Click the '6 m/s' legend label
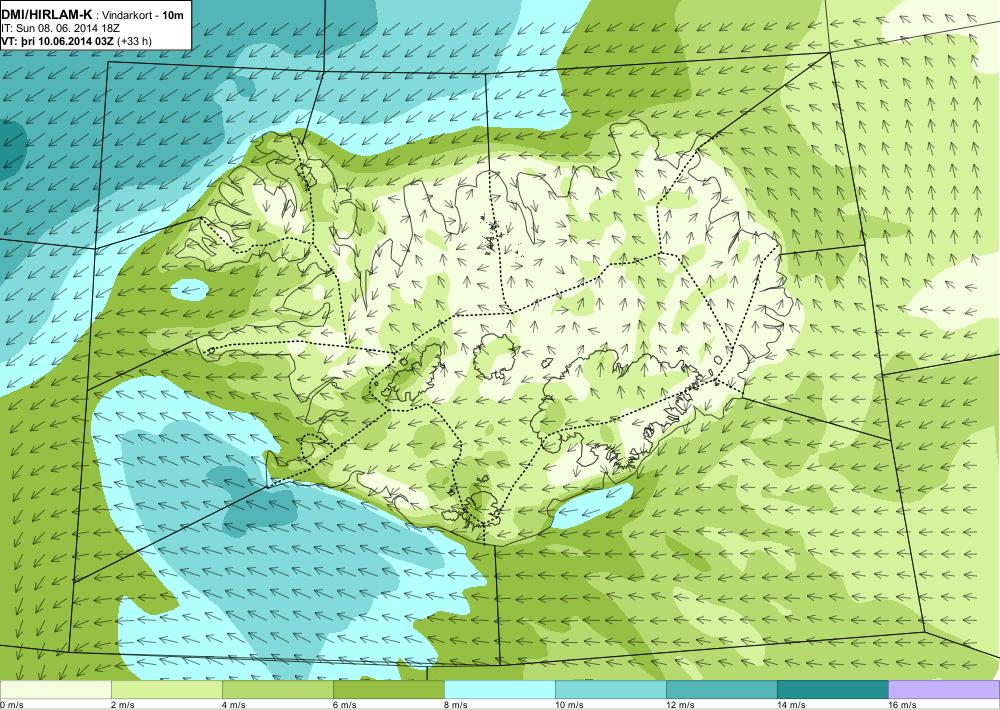 click(344, 704)
